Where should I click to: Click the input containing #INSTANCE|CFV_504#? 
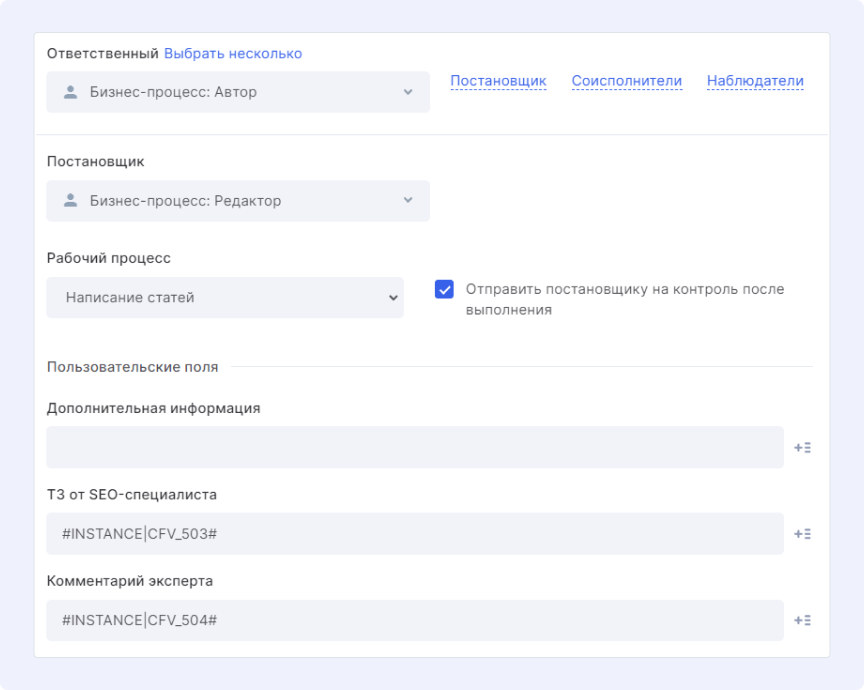pos(414,621)
